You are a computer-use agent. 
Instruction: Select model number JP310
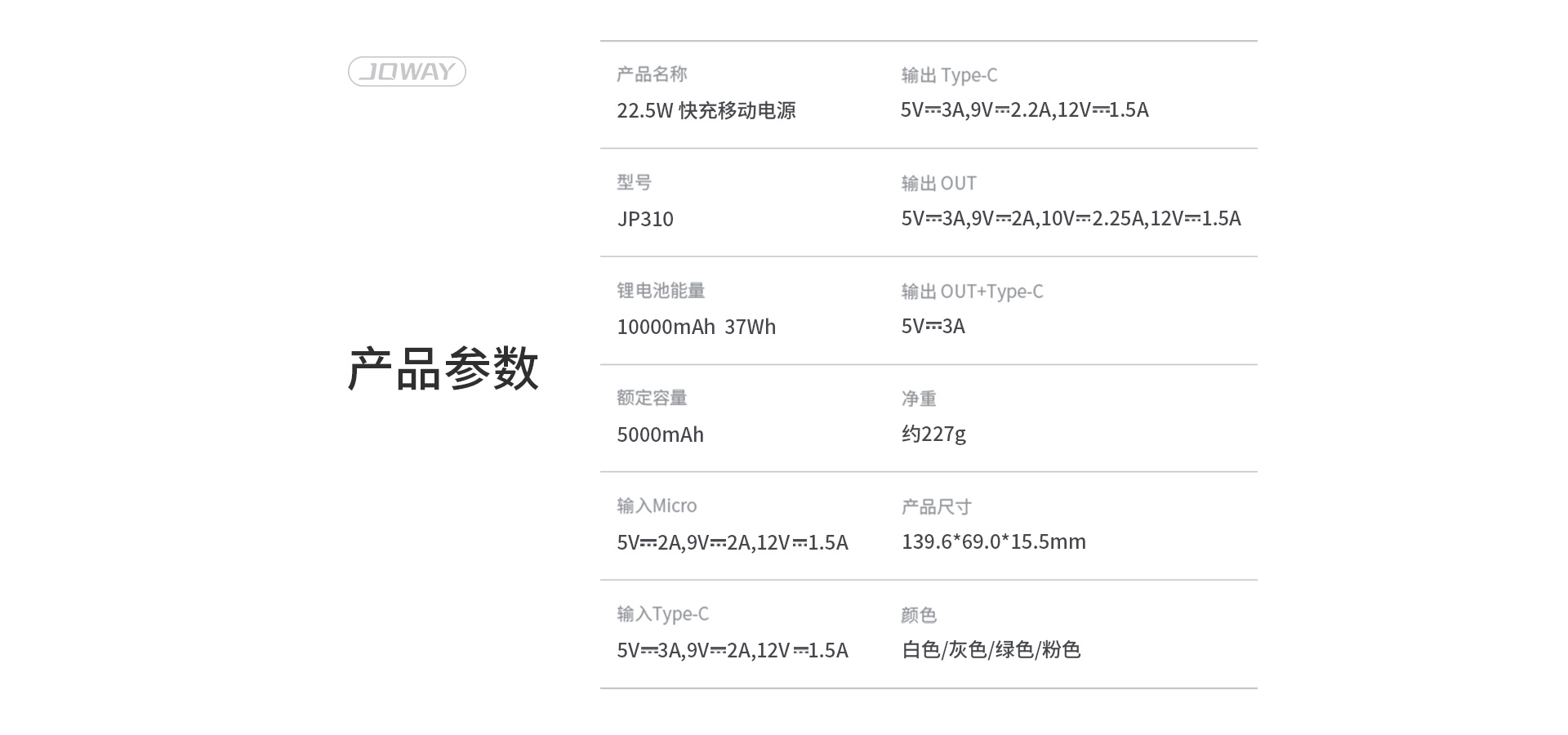click(645, 219)
